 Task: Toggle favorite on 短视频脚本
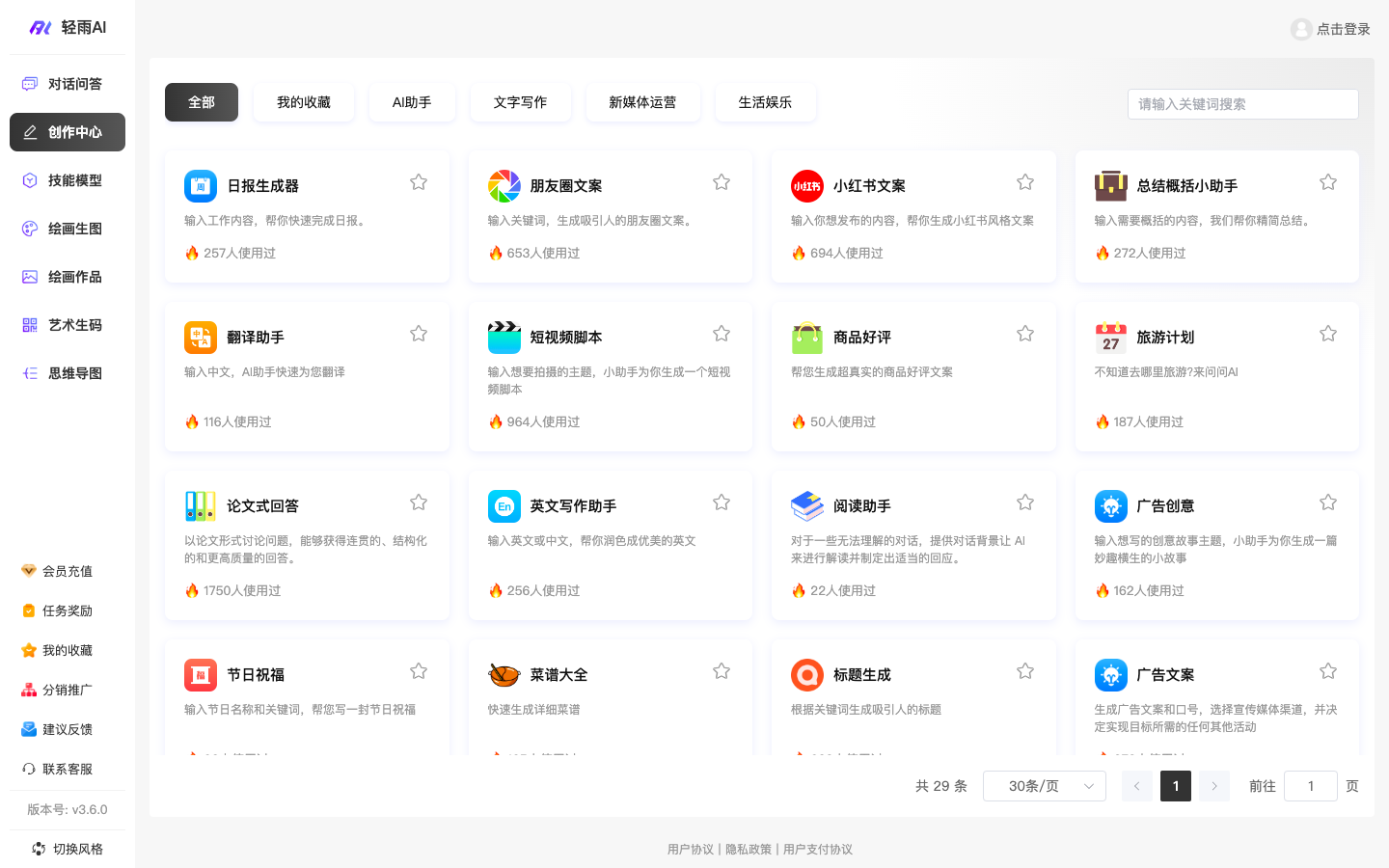pos(721,333)
